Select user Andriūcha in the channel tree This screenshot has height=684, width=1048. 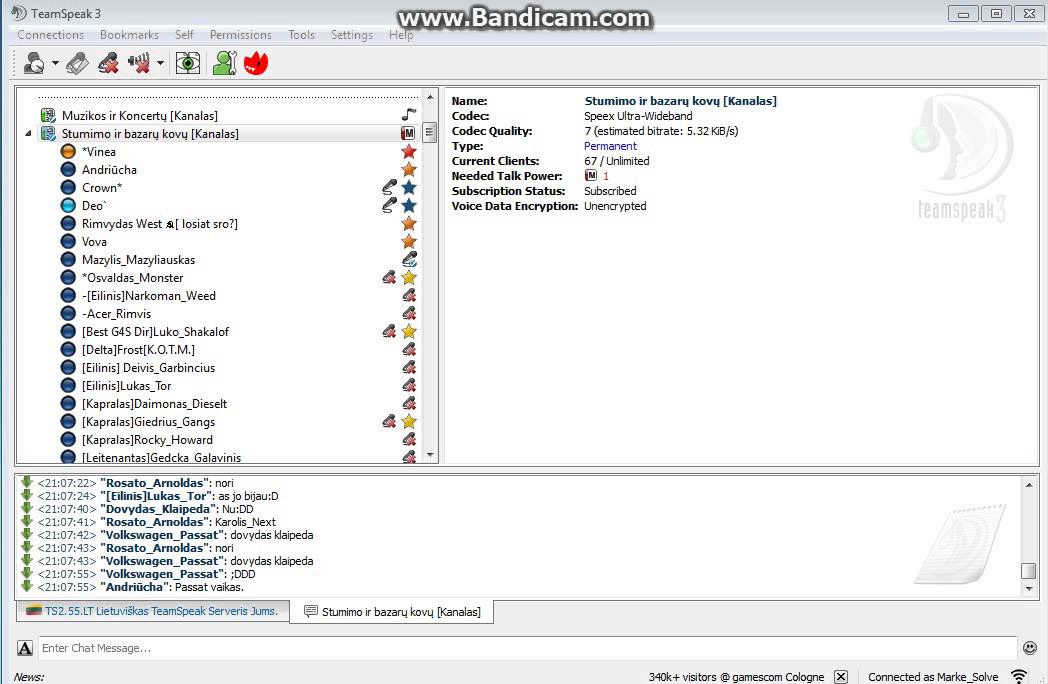[x=109, y=170]
